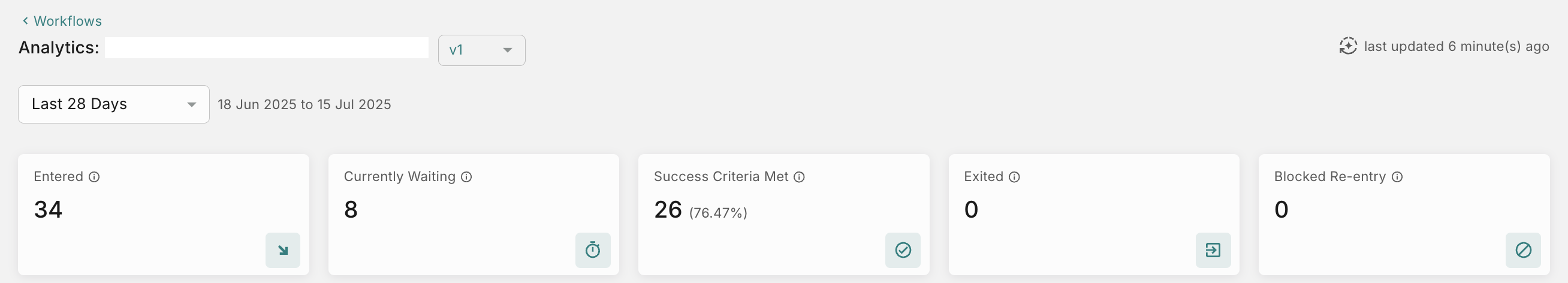Click the Entered arrow icon button

coord(283,250)
